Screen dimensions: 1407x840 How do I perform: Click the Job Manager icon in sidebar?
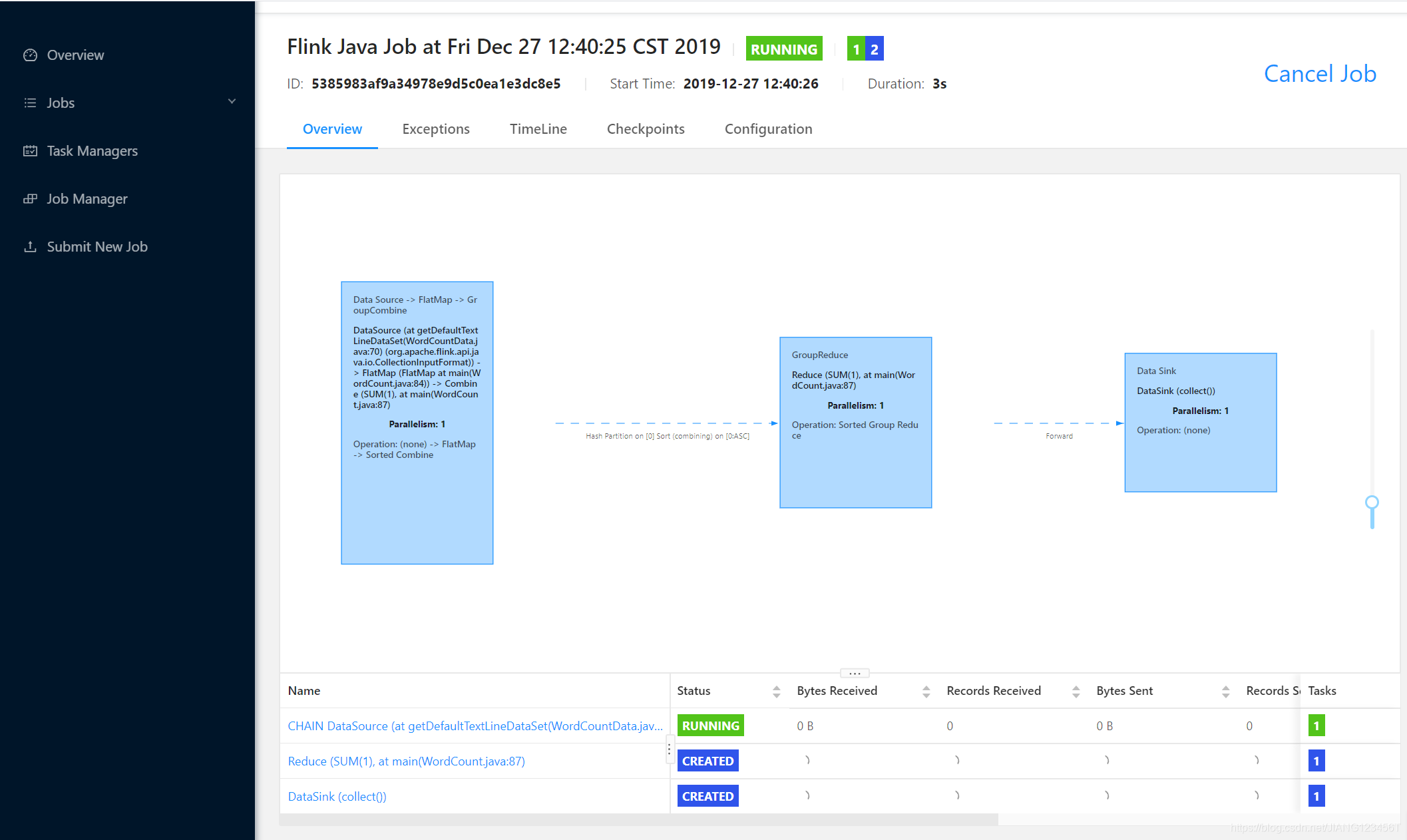tap(30, 199)
